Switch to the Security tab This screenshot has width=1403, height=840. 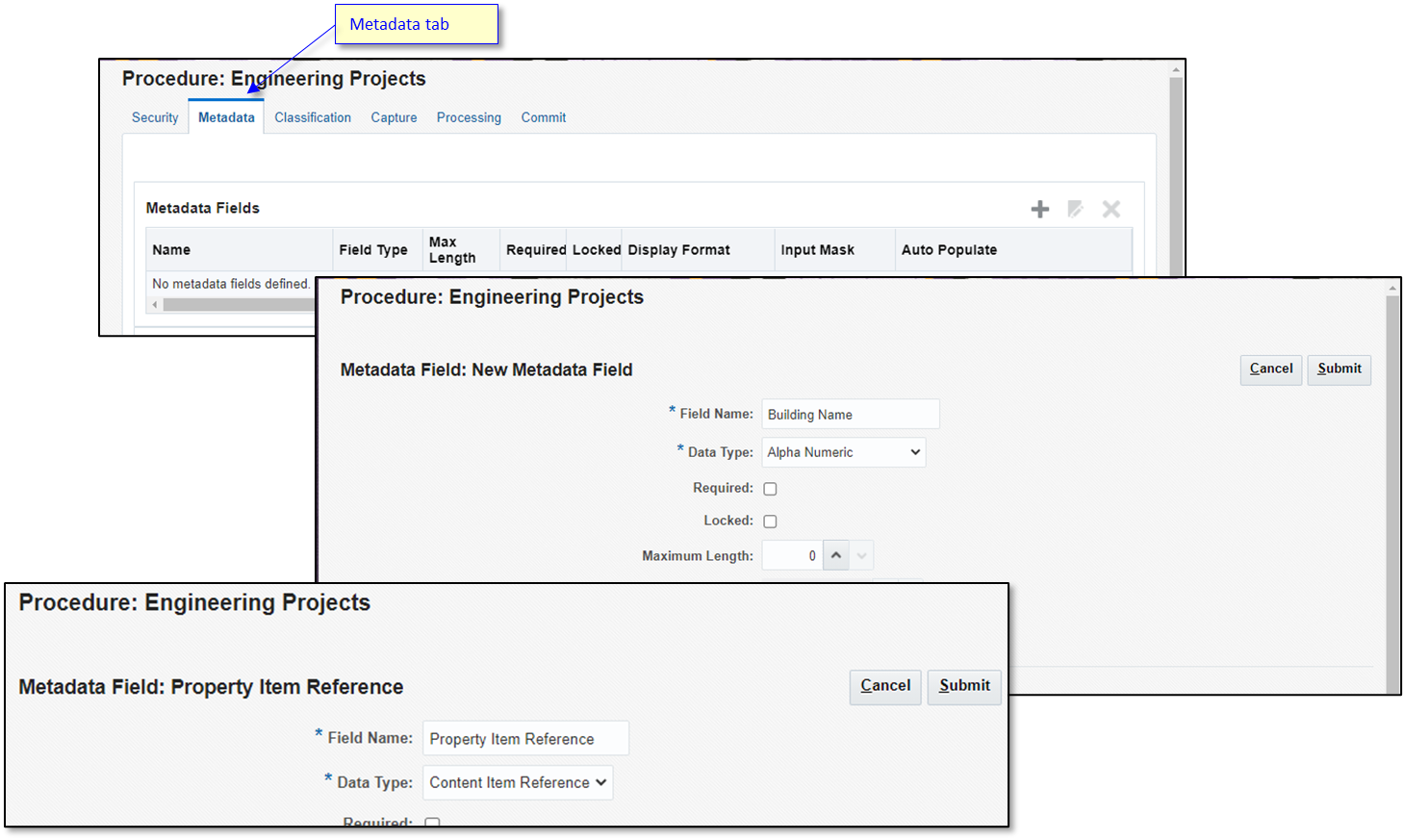click(155, 116)
